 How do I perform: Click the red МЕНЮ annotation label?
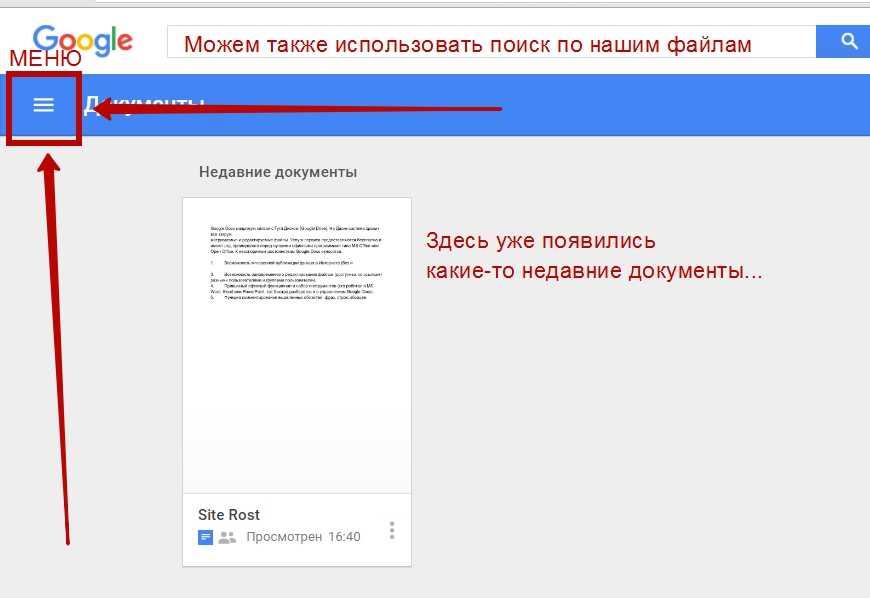(x=45, y=58)
